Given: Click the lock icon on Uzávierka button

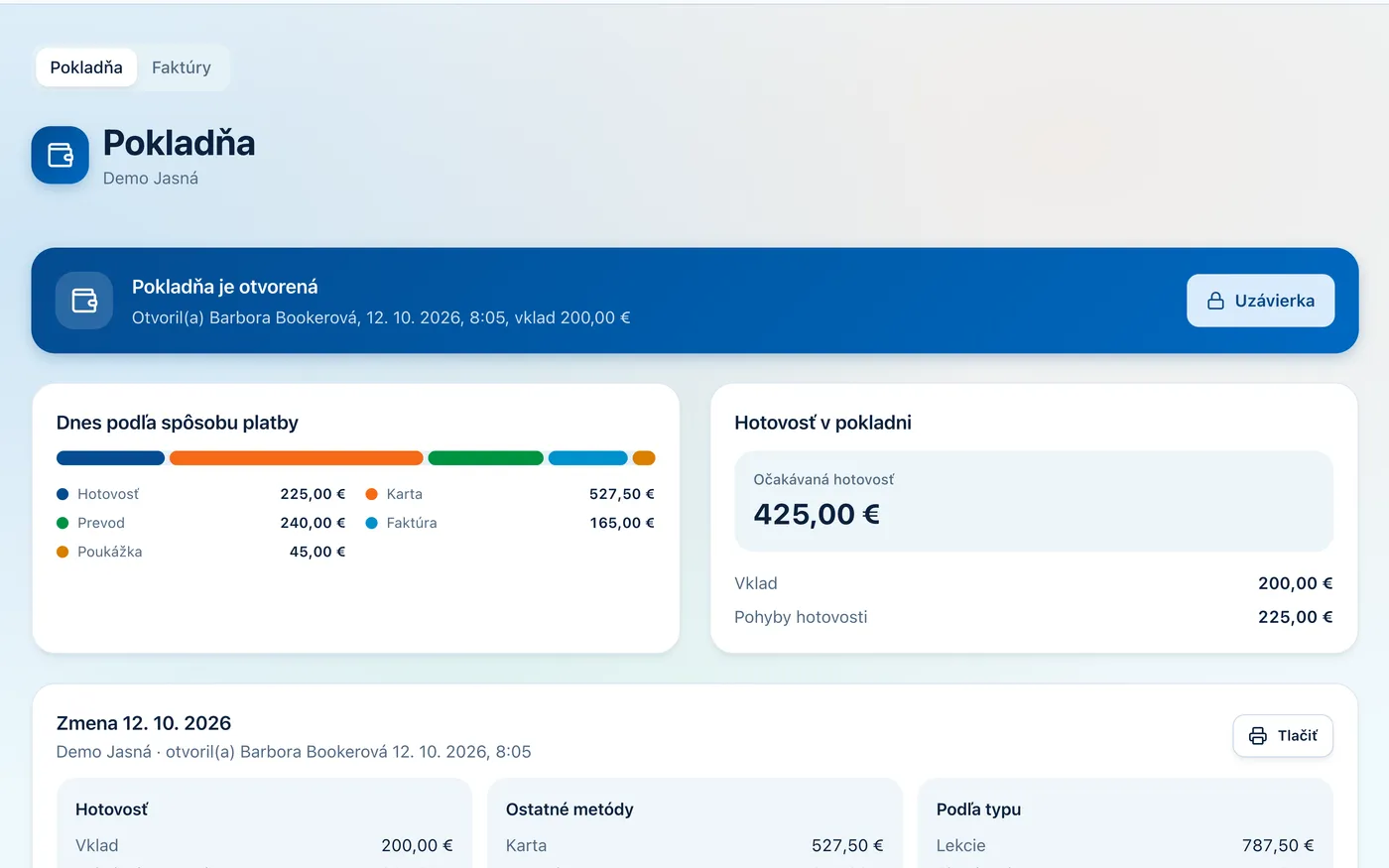Looking at the screenshot, I should click(x=1215, y=301).
